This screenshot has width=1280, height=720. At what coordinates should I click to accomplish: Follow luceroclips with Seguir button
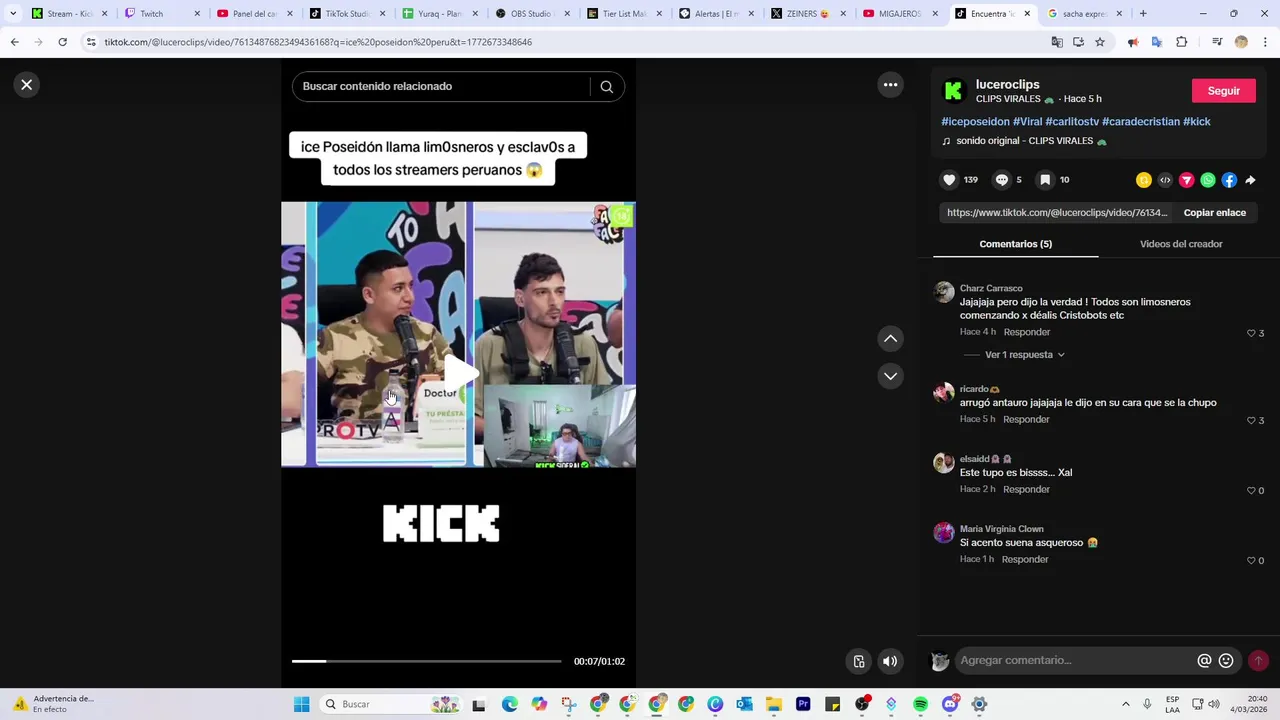click(1223, 90)
